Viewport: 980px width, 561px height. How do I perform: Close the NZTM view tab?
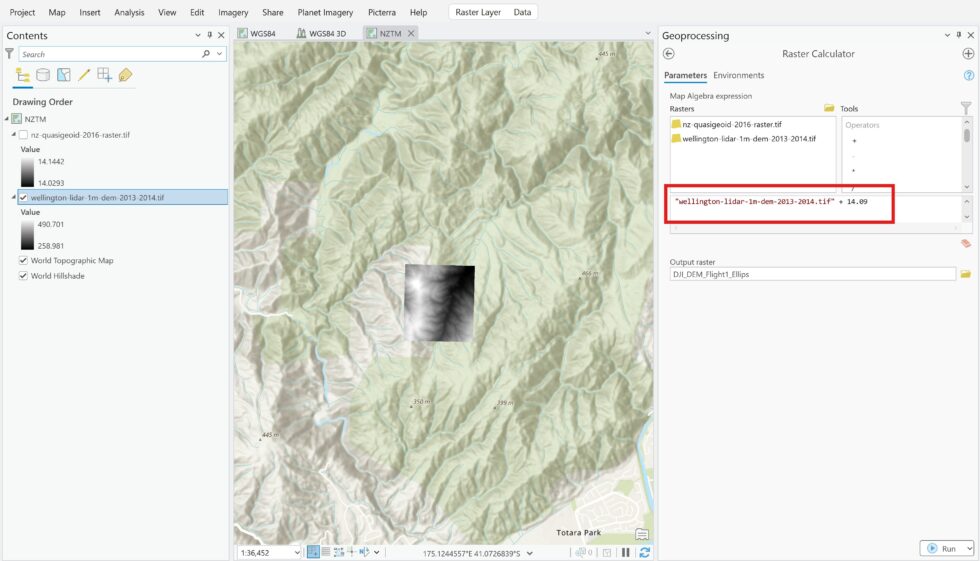(411, 34)
